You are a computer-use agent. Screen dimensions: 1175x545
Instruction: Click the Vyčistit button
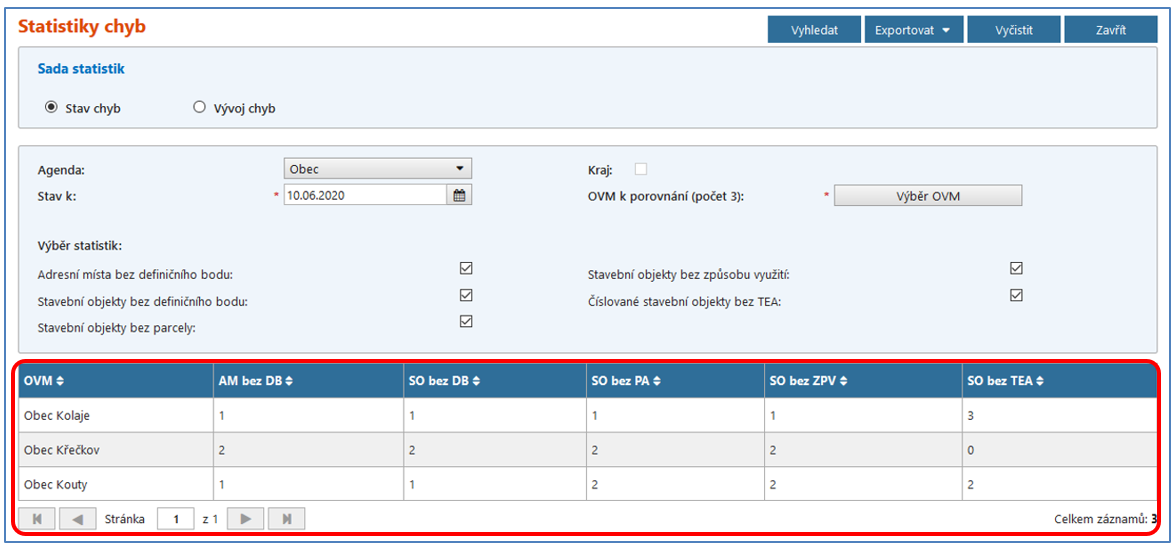pos(1013,30)
